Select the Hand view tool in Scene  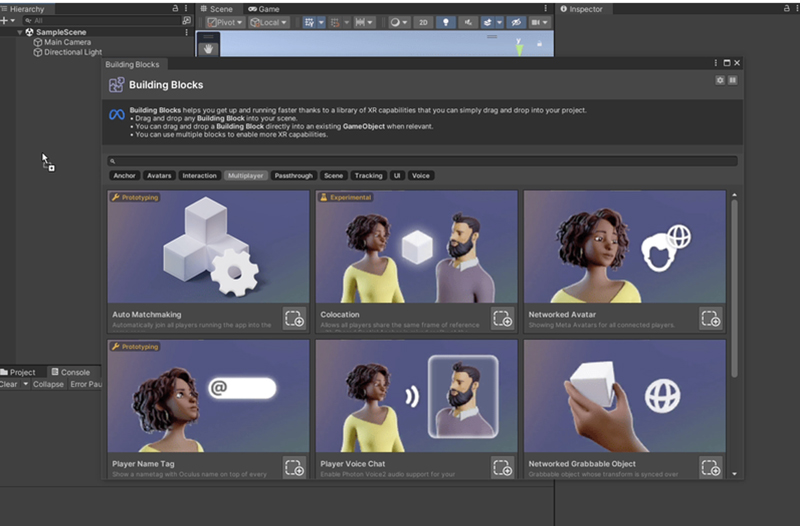coord(208,49)
